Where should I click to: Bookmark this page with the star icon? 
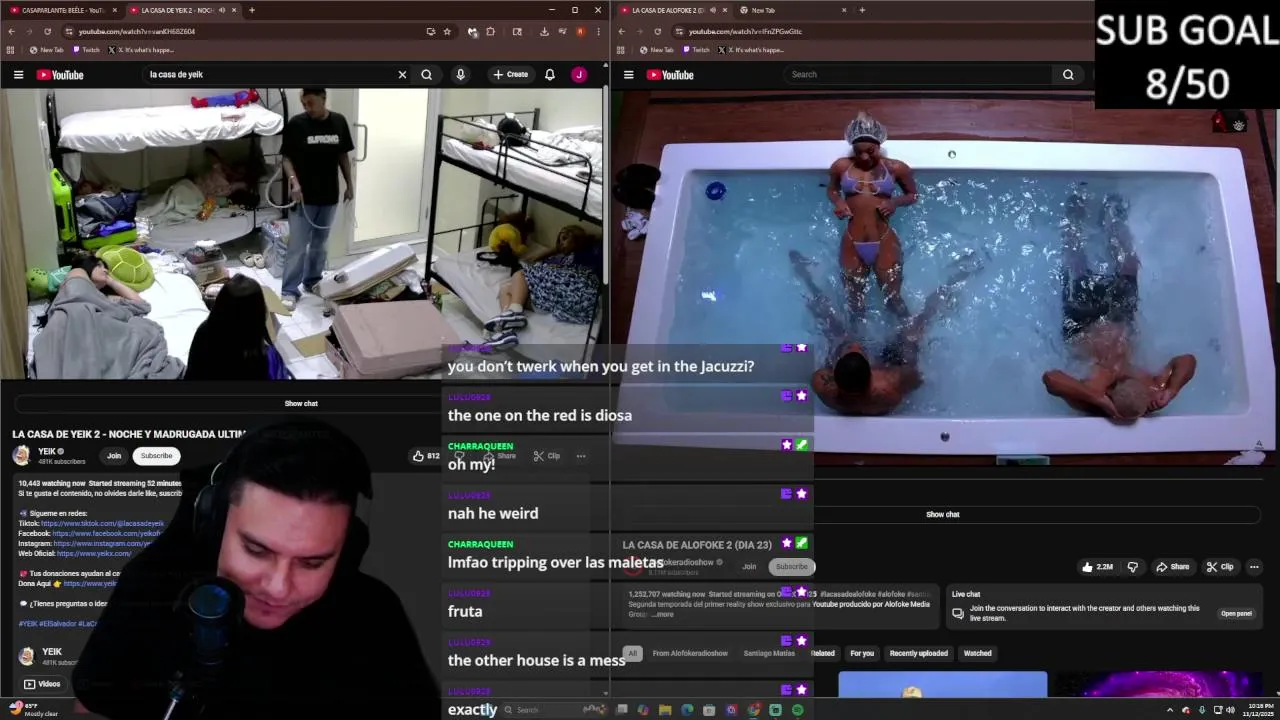pos(447,31)
